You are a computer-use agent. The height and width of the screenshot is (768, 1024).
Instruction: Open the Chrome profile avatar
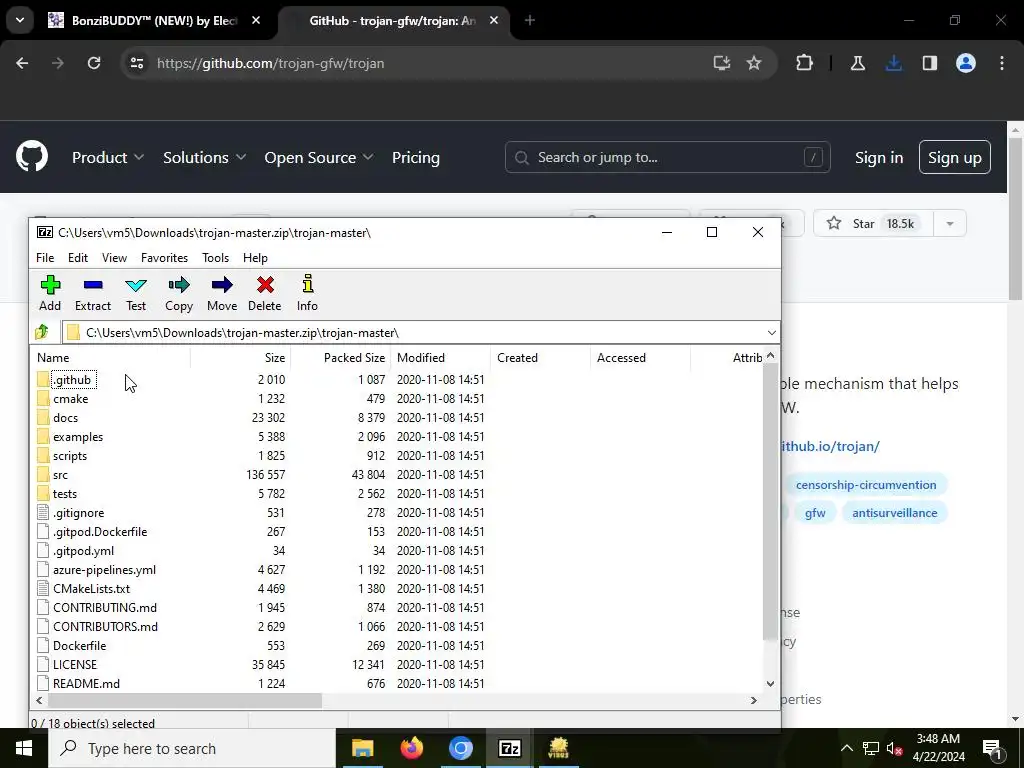point(966,63)
